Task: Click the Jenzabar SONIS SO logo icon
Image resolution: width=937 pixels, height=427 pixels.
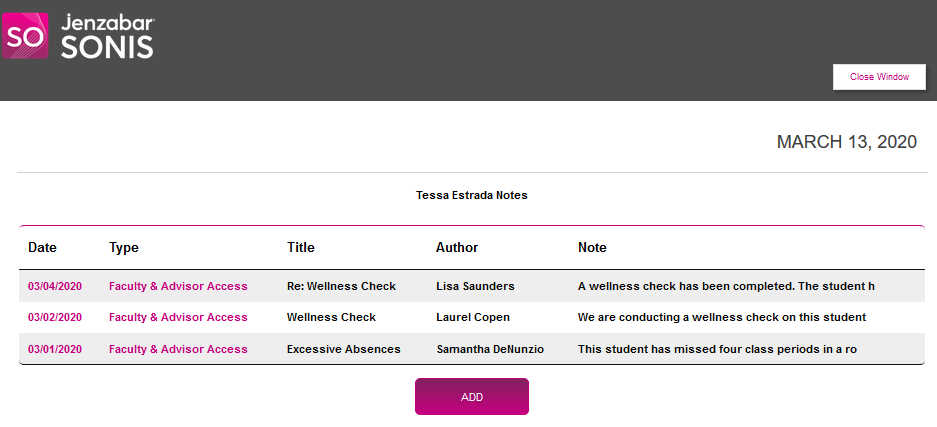Action: [x=25, y=35]
